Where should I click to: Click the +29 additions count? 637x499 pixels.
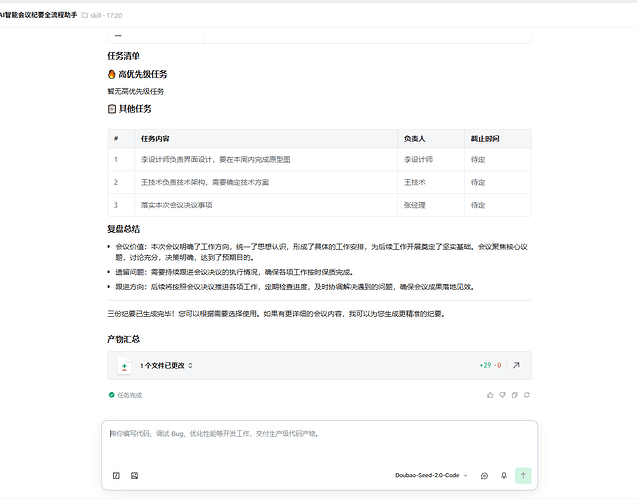pos(485,365)
